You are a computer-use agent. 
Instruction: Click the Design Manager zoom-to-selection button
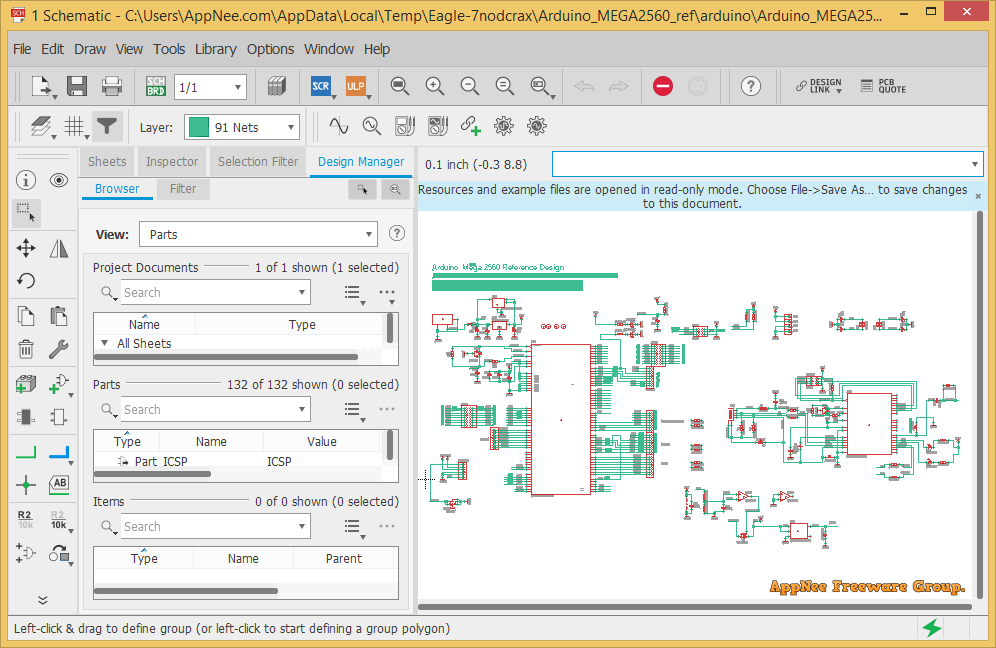[x=395, y=189]
